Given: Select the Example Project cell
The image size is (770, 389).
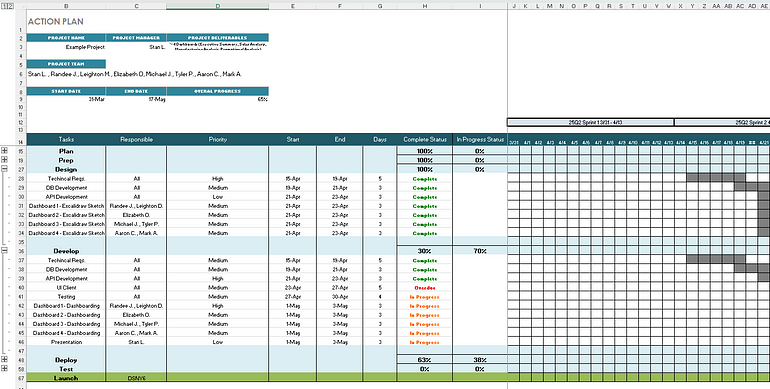Looking at the screenshot, I should tap(66, 47).
